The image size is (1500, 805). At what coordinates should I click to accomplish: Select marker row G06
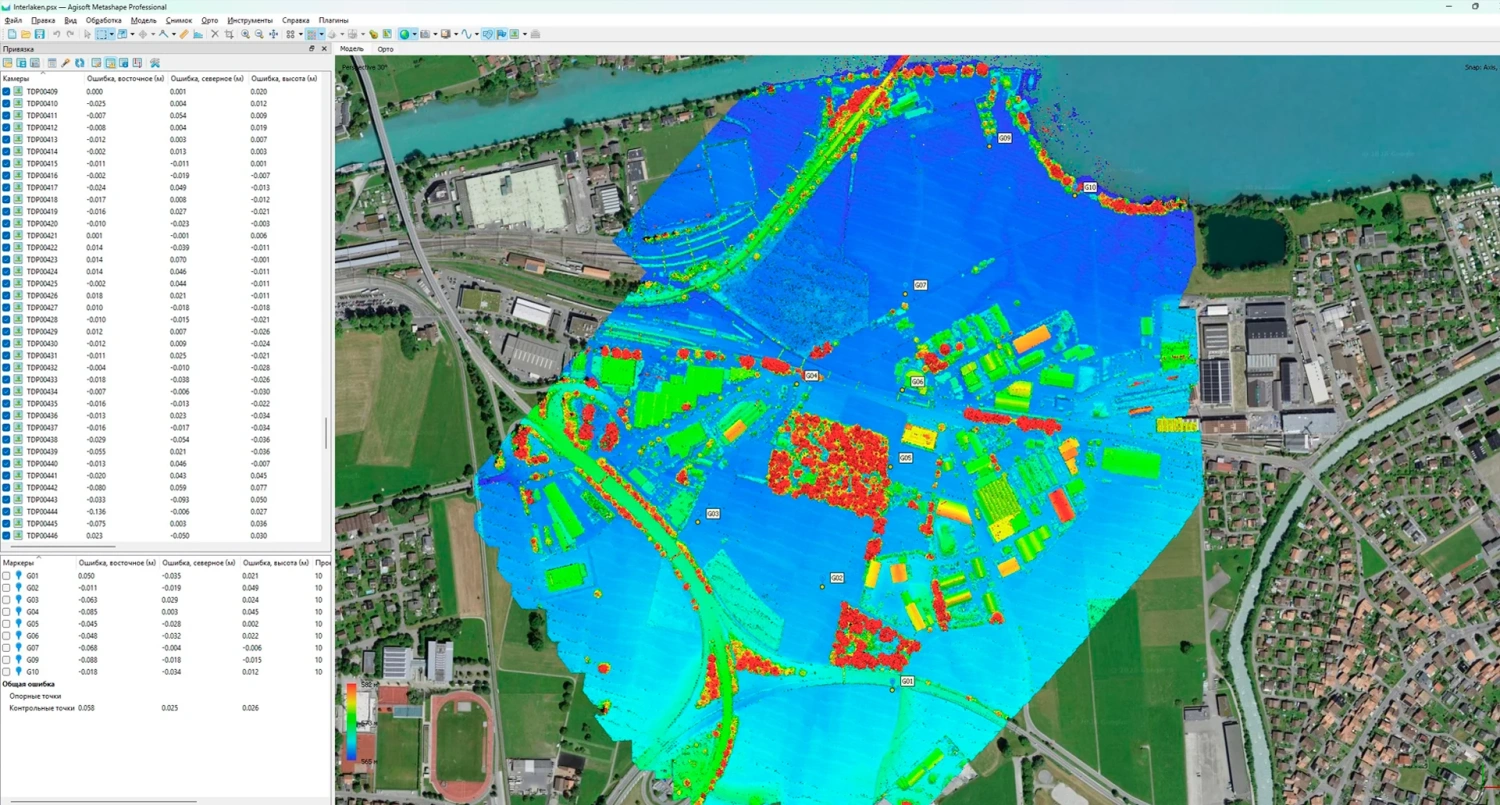click(x=165, y=636)
